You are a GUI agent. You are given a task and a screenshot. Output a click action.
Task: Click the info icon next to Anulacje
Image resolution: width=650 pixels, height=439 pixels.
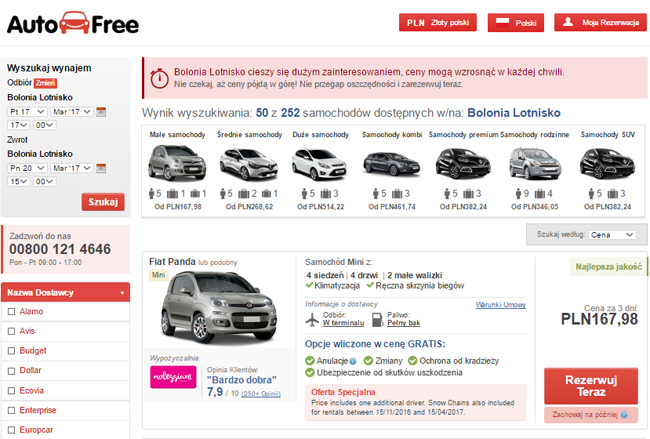(x=353, y=361)
